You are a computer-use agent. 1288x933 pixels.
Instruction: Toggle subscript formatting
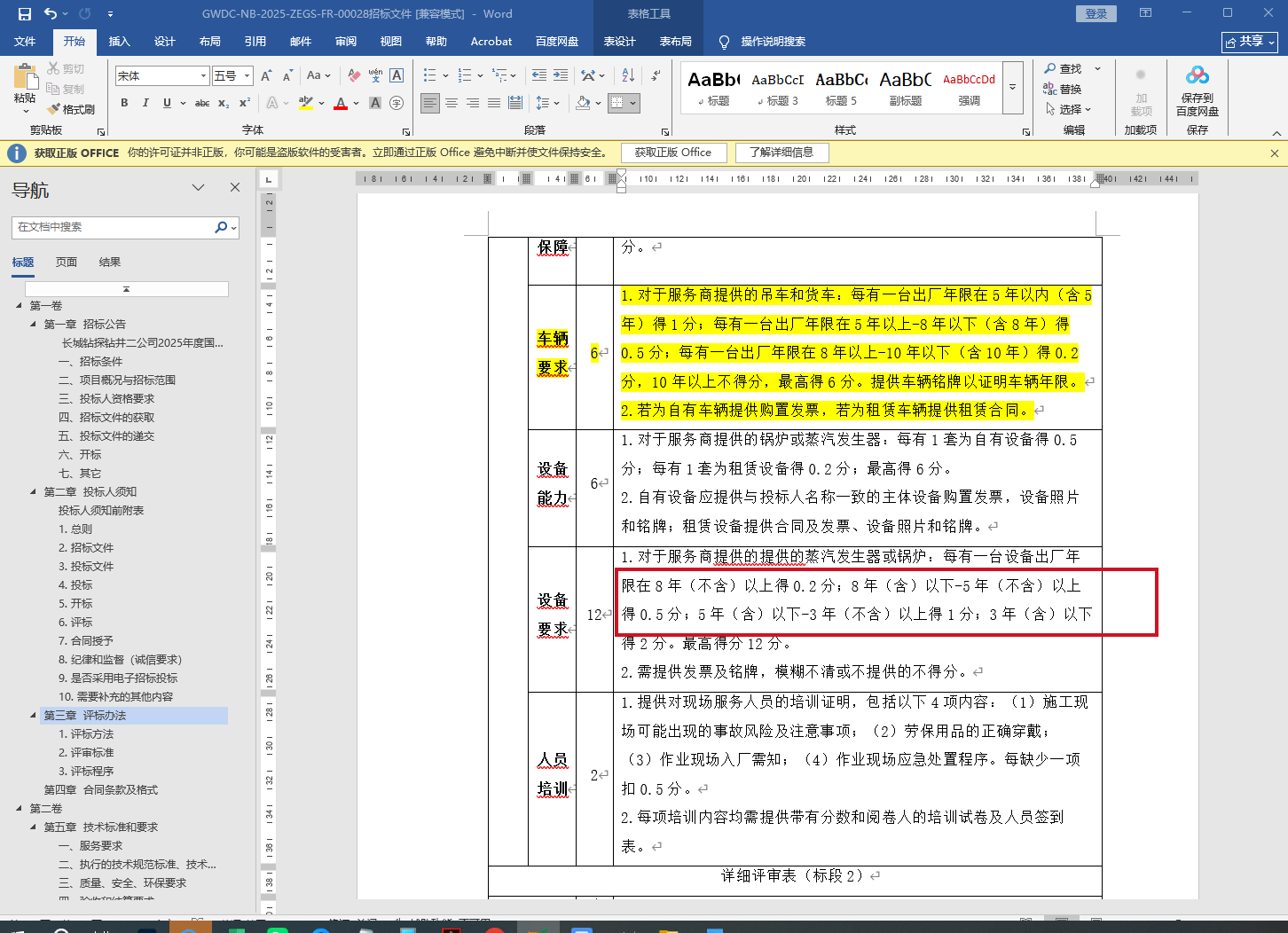[224, 103]
